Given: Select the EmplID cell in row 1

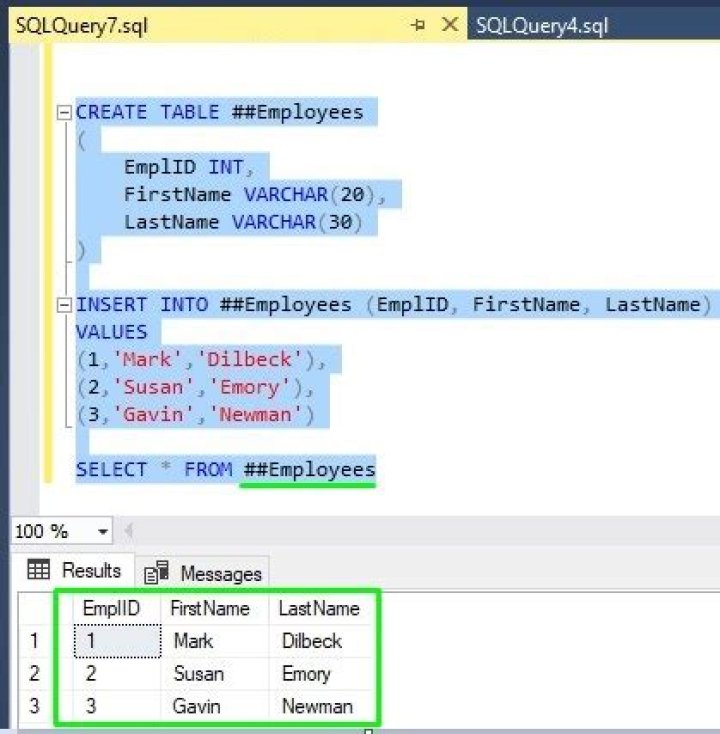Looking at the screenshot, I should (118, 641).
